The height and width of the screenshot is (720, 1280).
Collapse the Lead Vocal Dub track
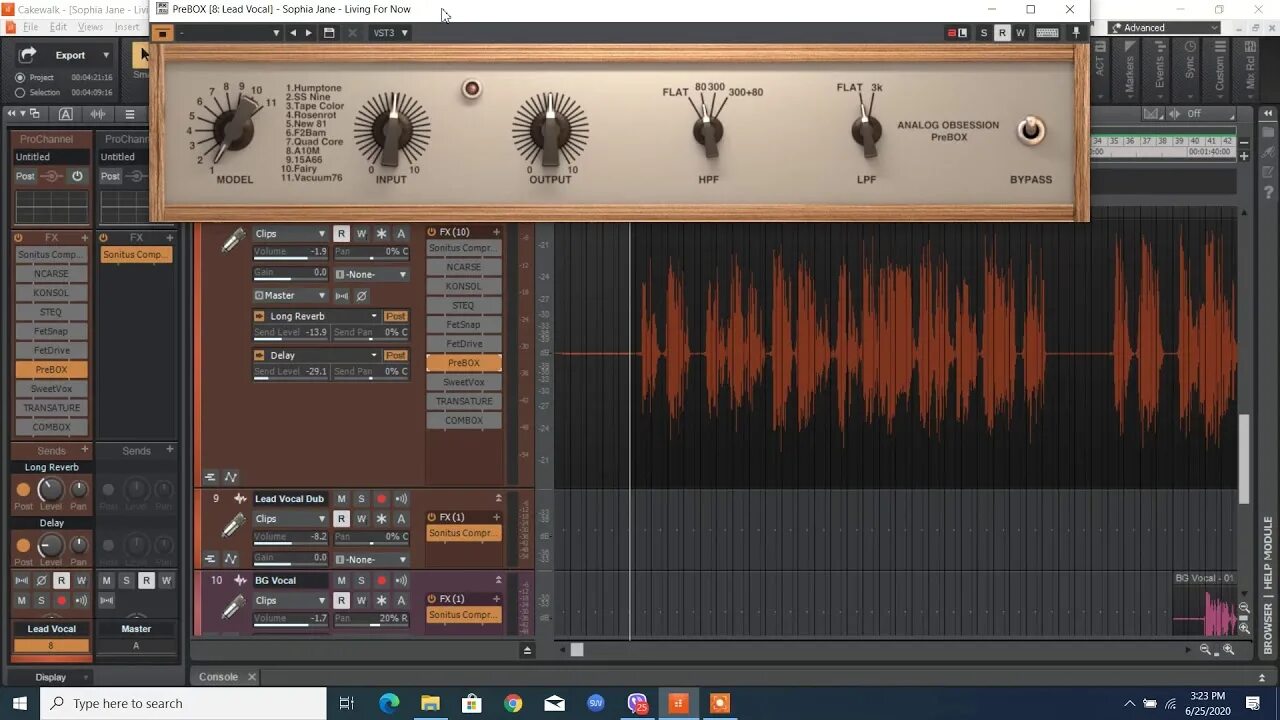point(498,498)
